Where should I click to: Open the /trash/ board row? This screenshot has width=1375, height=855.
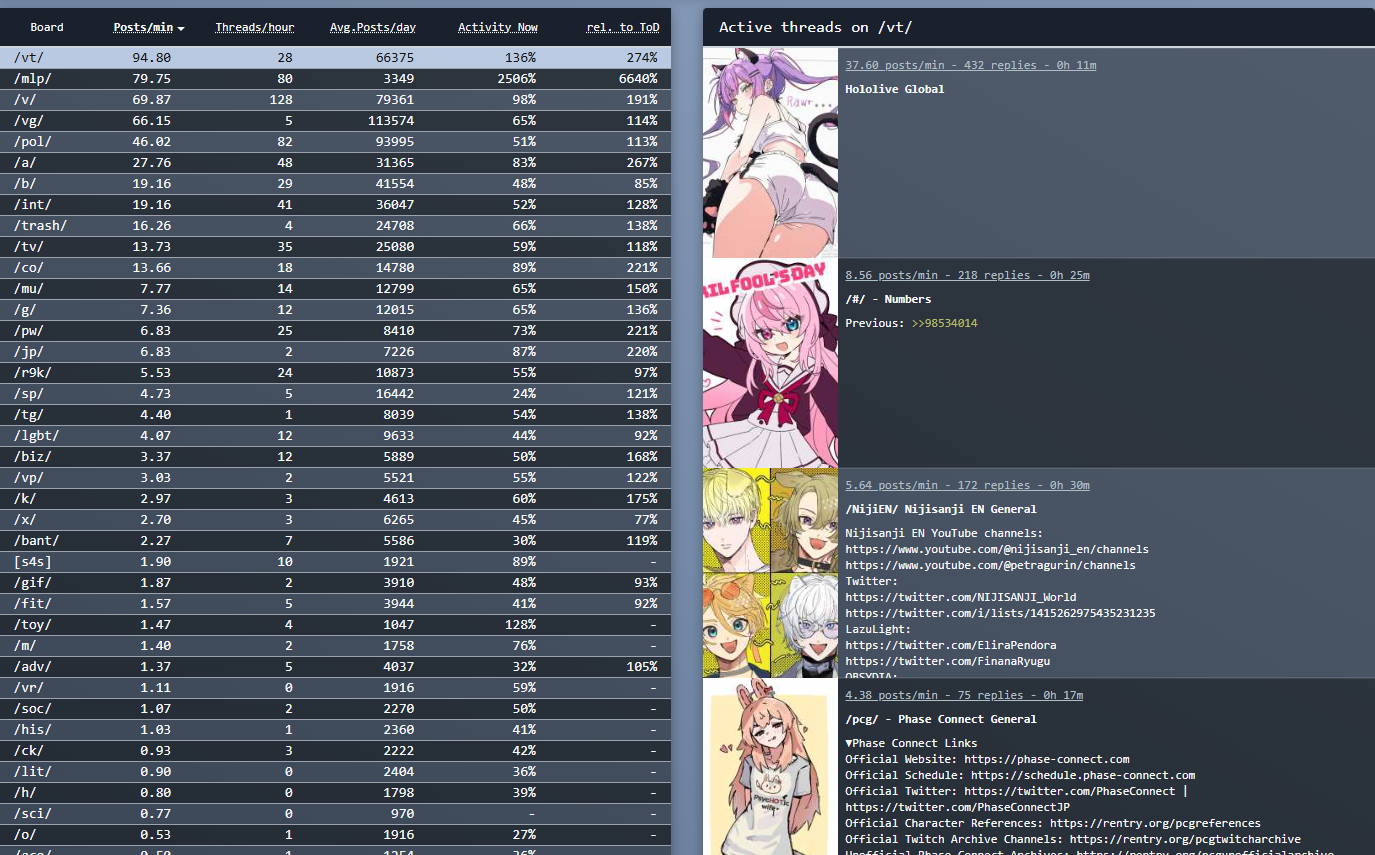(x=336, y=225)
